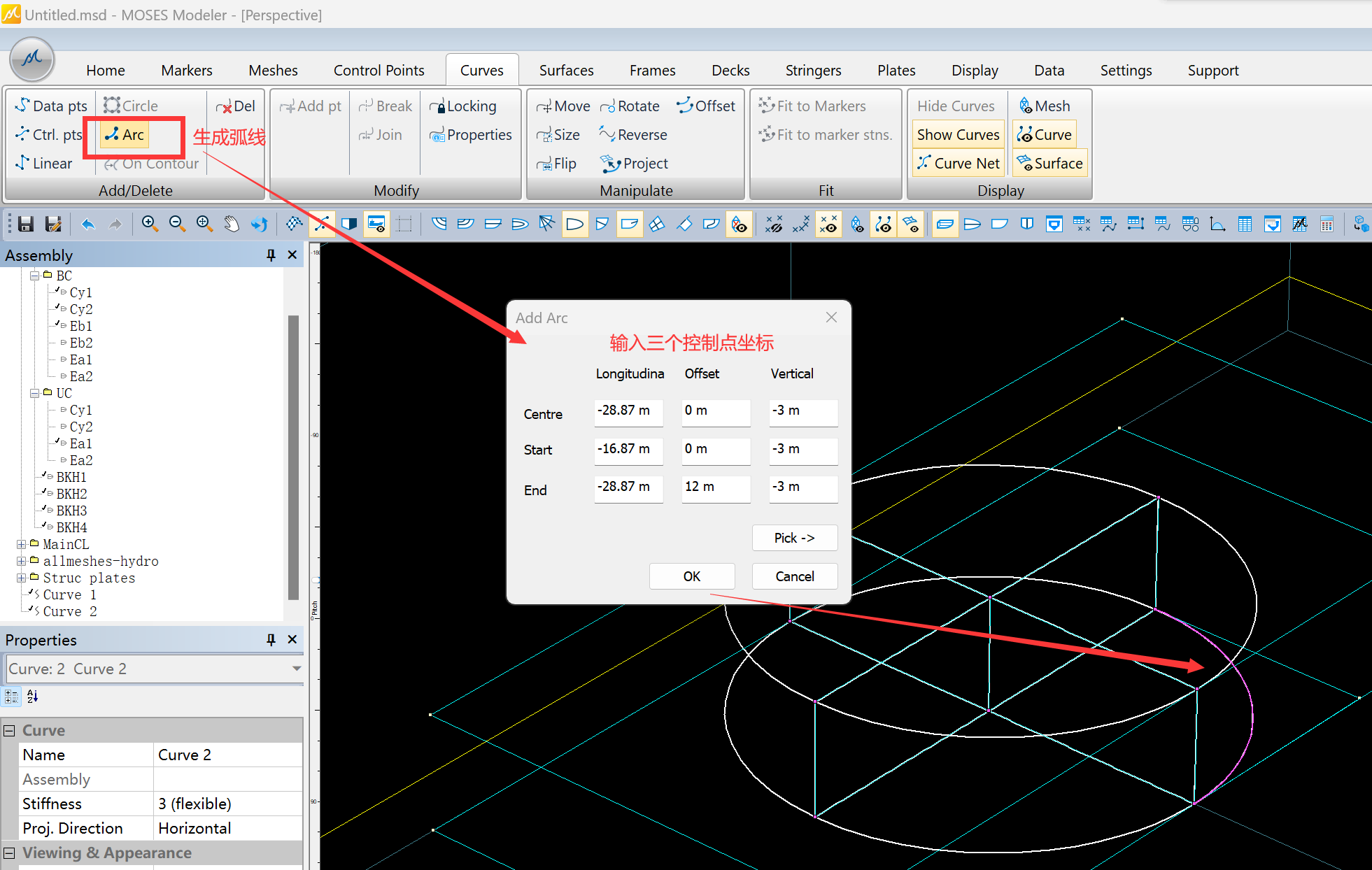
Task: Toggle the Show Curves display option
Action: click(958, 135)
